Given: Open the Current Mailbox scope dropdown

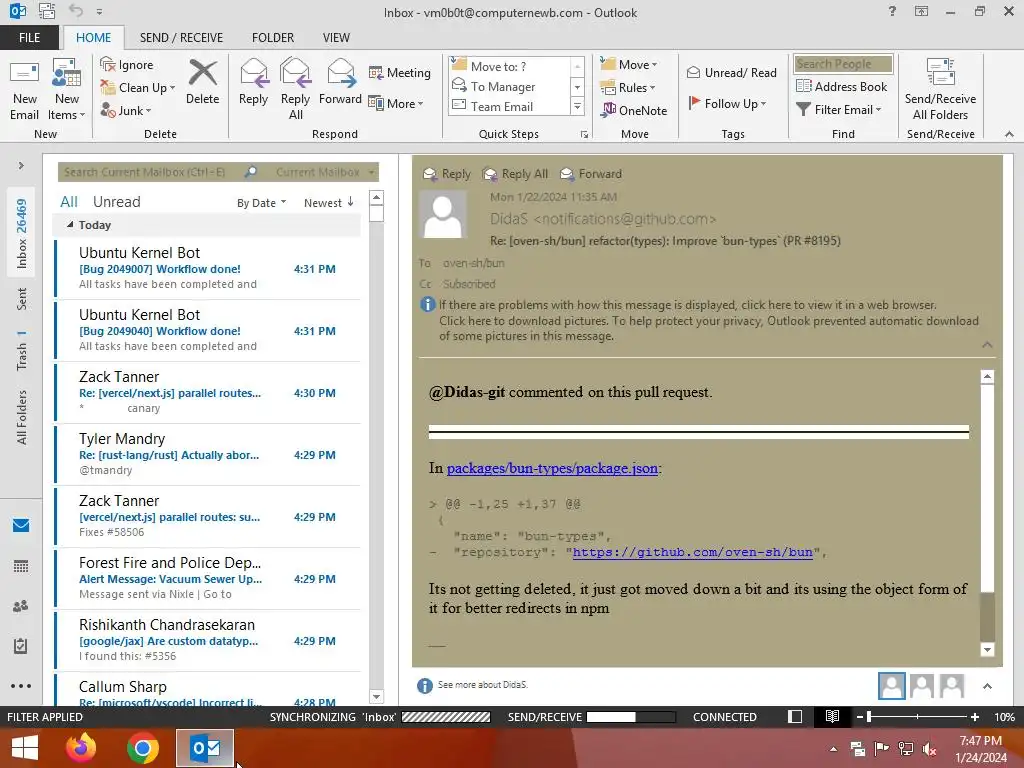Looking at the screenshot, I should click(325, 172).
